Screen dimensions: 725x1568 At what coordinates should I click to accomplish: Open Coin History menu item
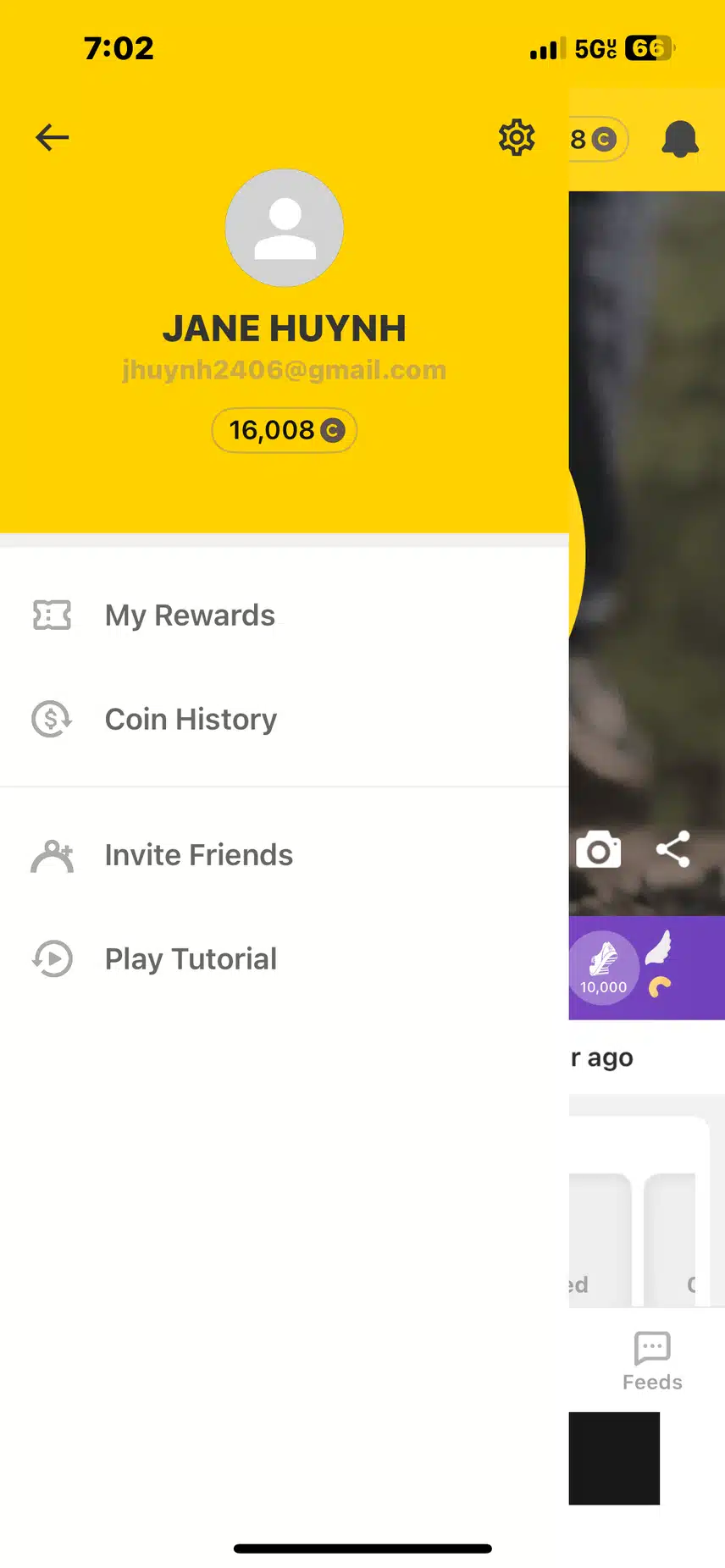(191, 720)
